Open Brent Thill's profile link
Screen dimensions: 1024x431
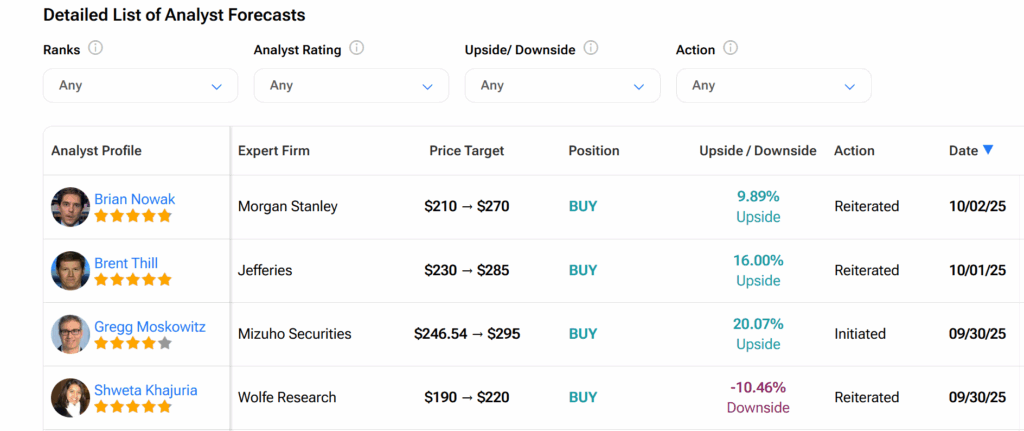(x=126, y=263)
